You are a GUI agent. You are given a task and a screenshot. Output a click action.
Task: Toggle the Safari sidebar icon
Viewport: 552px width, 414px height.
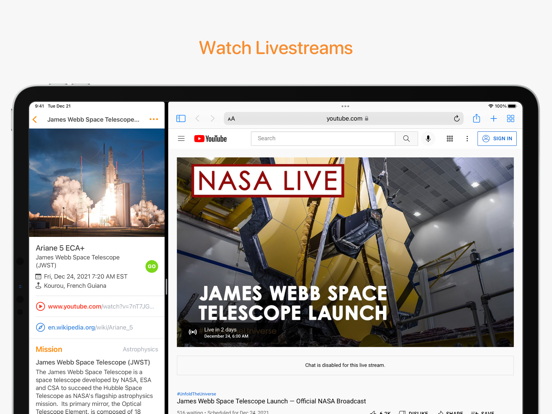[181, 119]
